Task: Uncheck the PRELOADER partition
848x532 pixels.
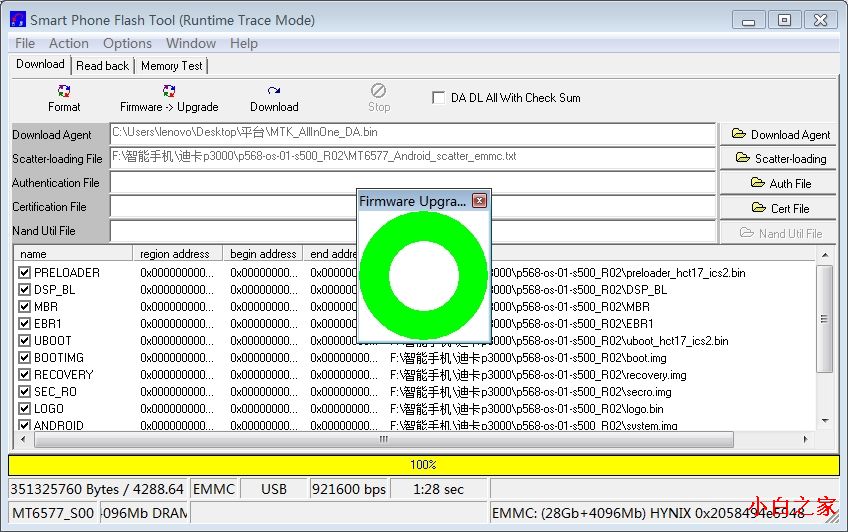Action: click(24, 272)
